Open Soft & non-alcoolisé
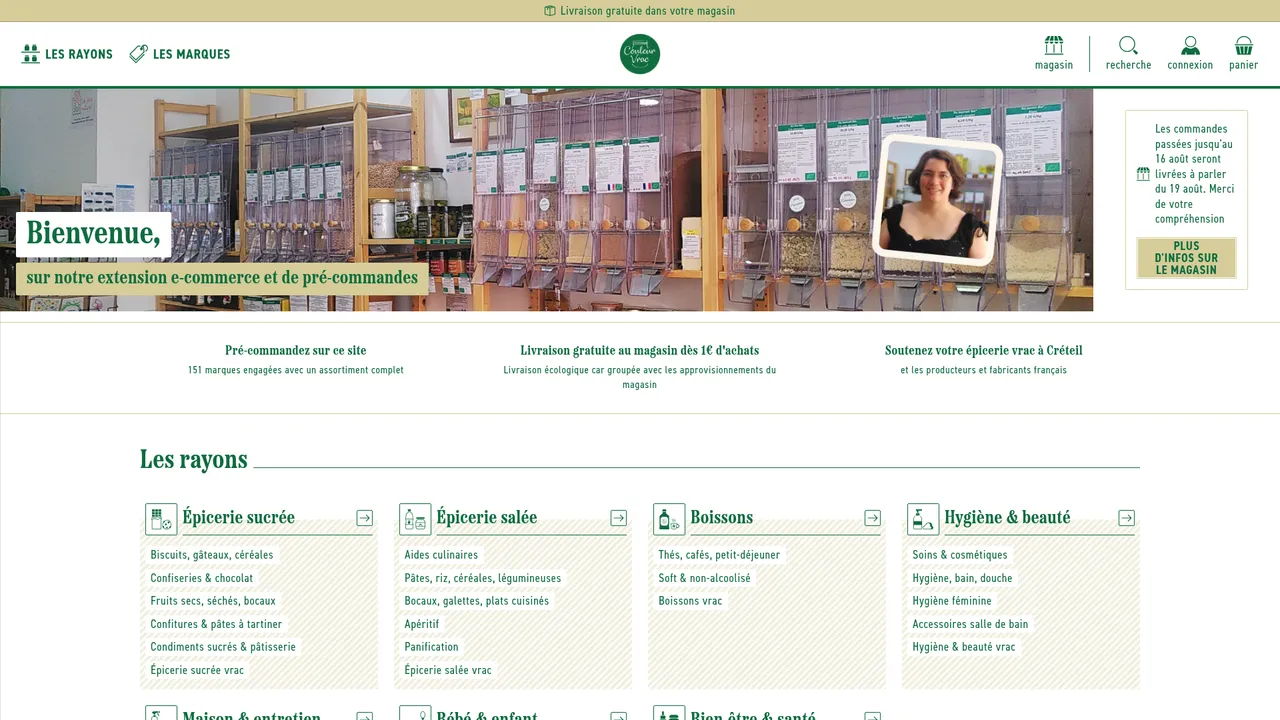1280x720 pixels. pos(704,578)
